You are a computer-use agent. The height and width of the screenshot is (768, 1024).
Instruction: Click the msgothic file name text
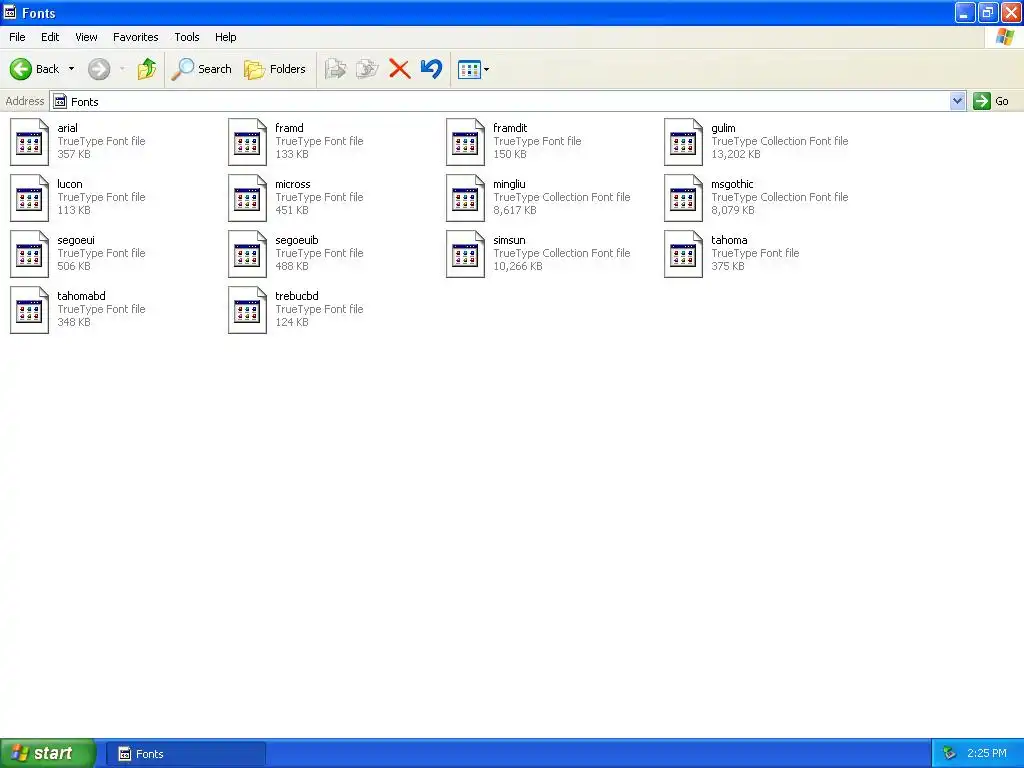click(x=732, y=184)
